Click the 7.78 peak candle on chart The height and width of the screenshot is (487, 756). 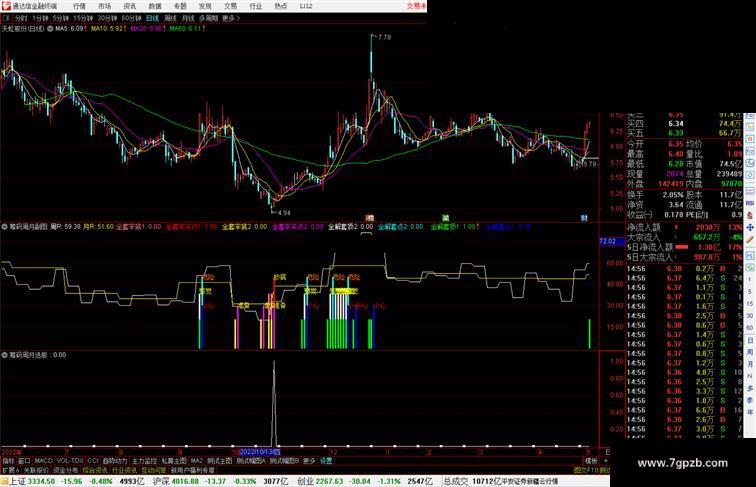pos(371,53)
